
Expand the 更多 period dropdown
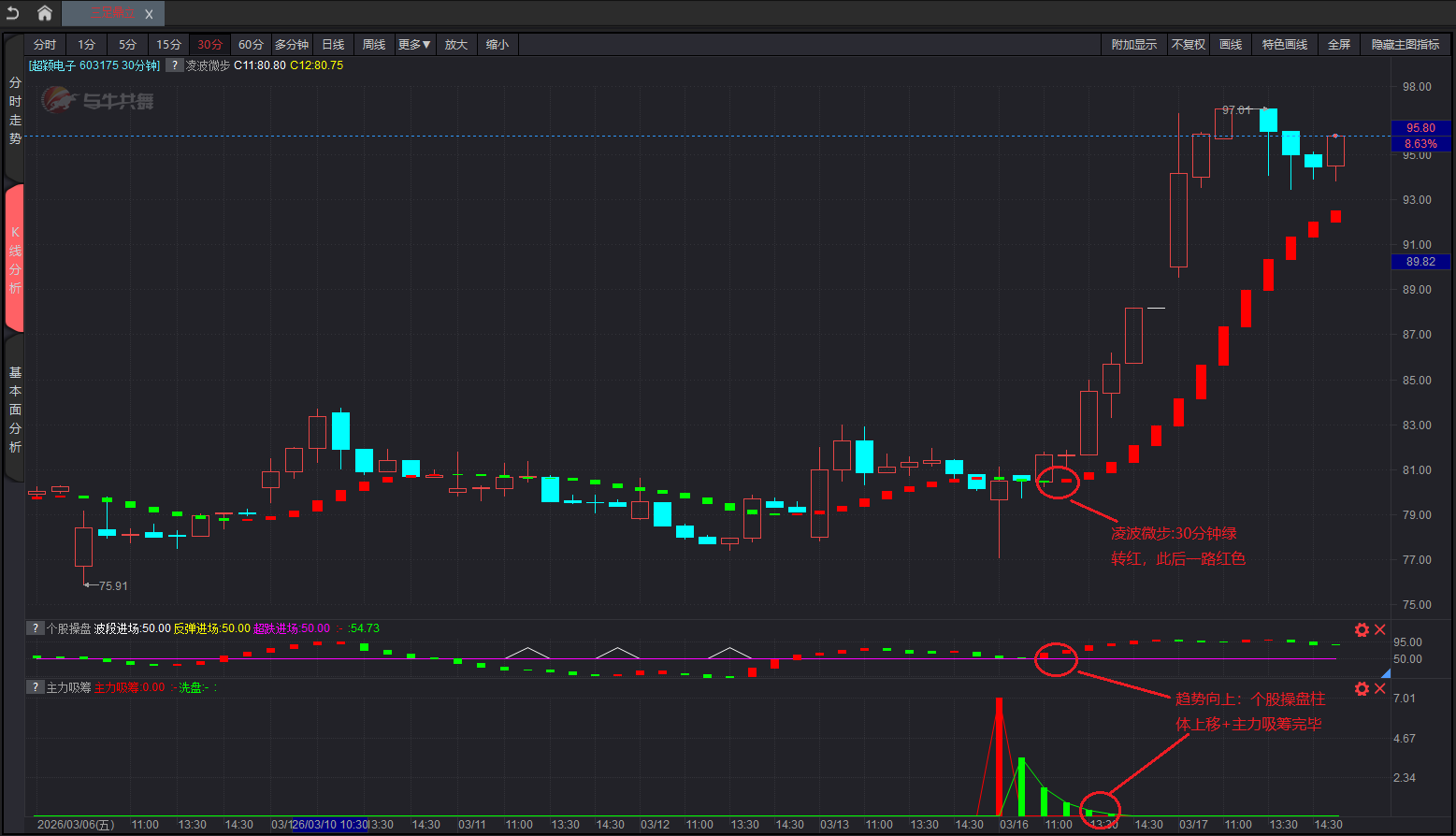[414, 45]
